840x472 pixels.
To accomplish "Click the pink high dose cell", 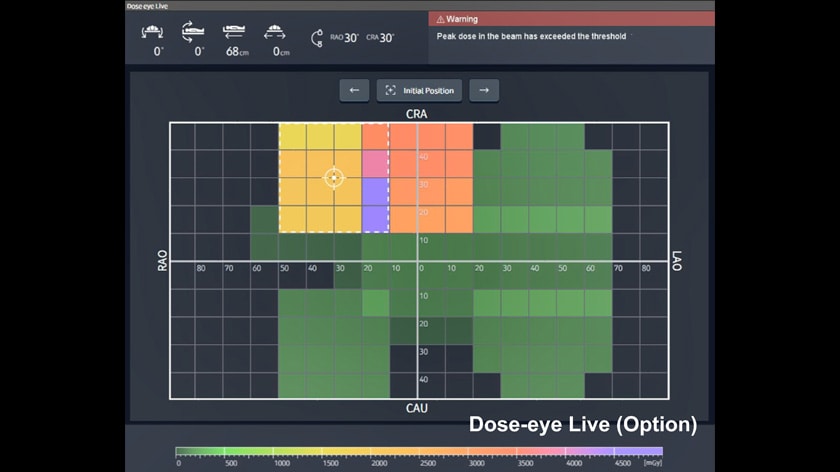I will (x=375, y=163).
